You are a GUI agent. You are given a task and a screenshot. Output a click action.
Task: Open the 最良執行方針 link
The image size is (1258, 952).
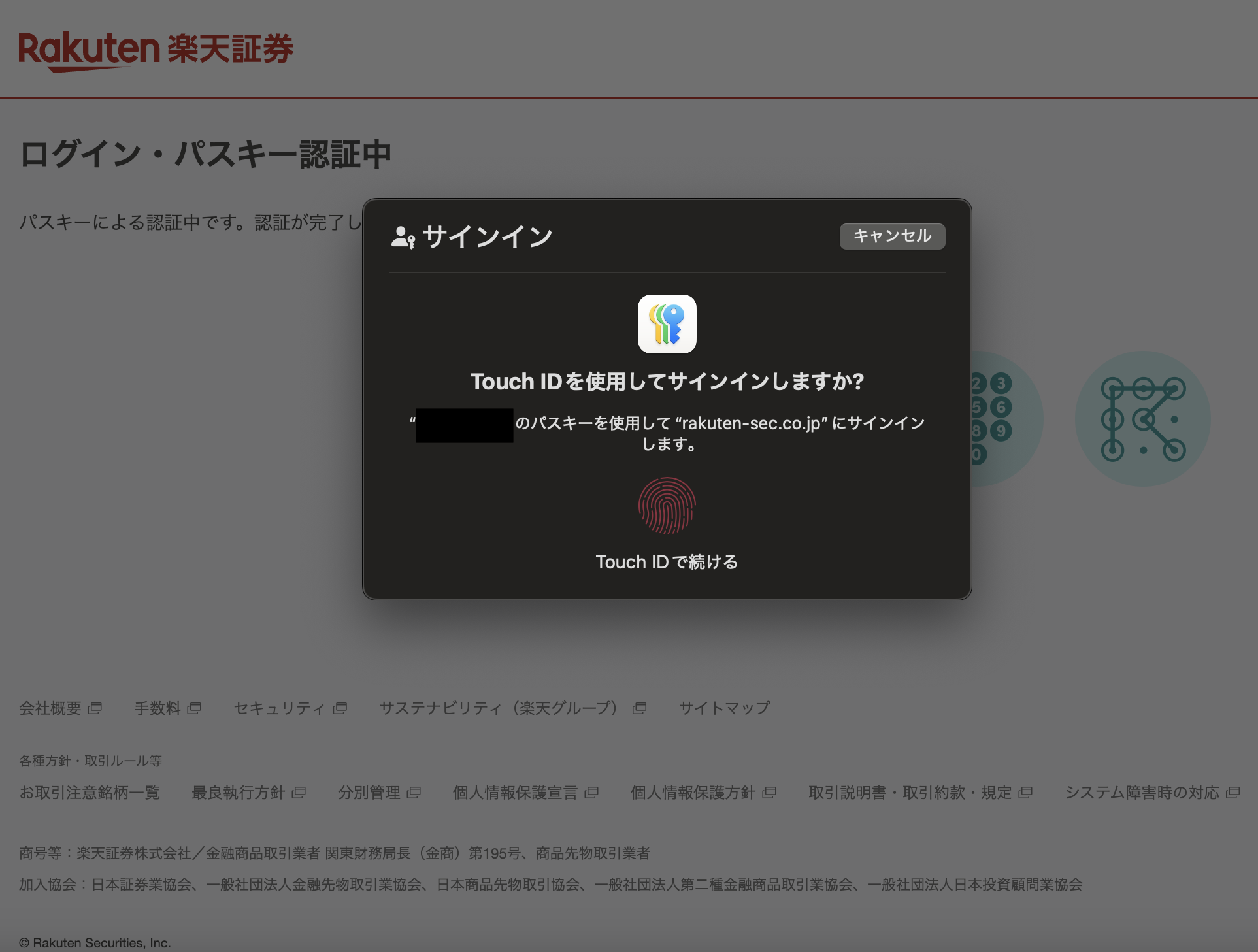239,793
